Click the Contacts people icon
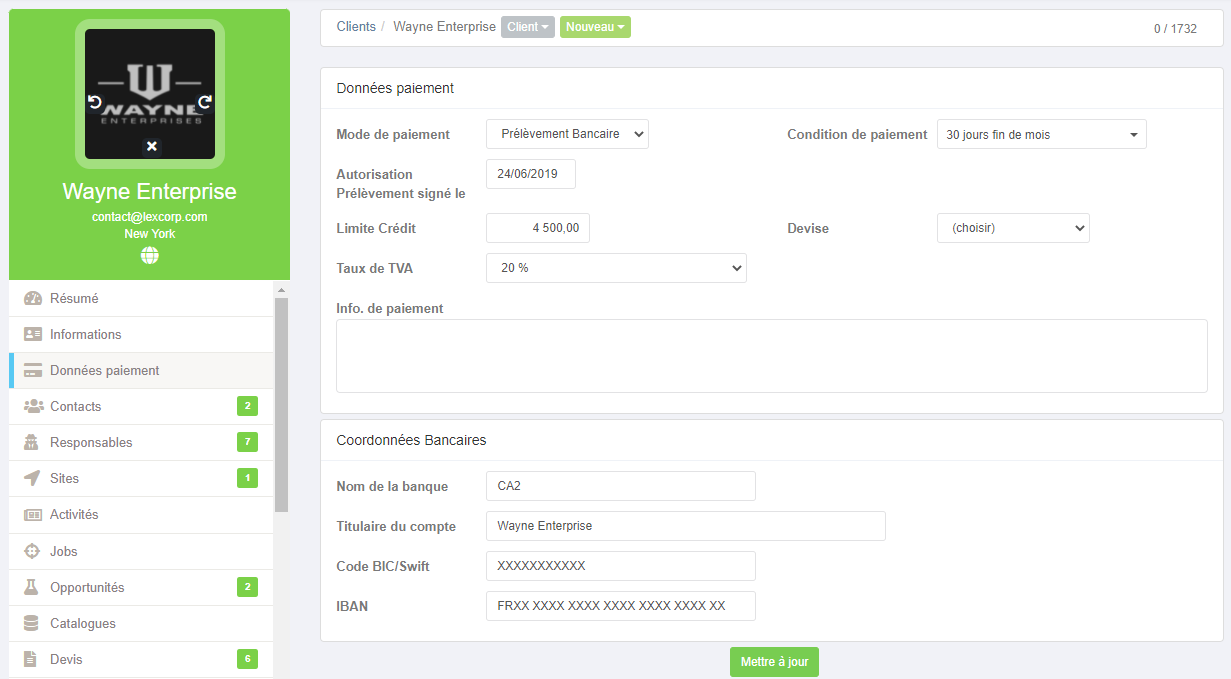The width and height of the screenshot is (1231, 679). coord(33,406)
